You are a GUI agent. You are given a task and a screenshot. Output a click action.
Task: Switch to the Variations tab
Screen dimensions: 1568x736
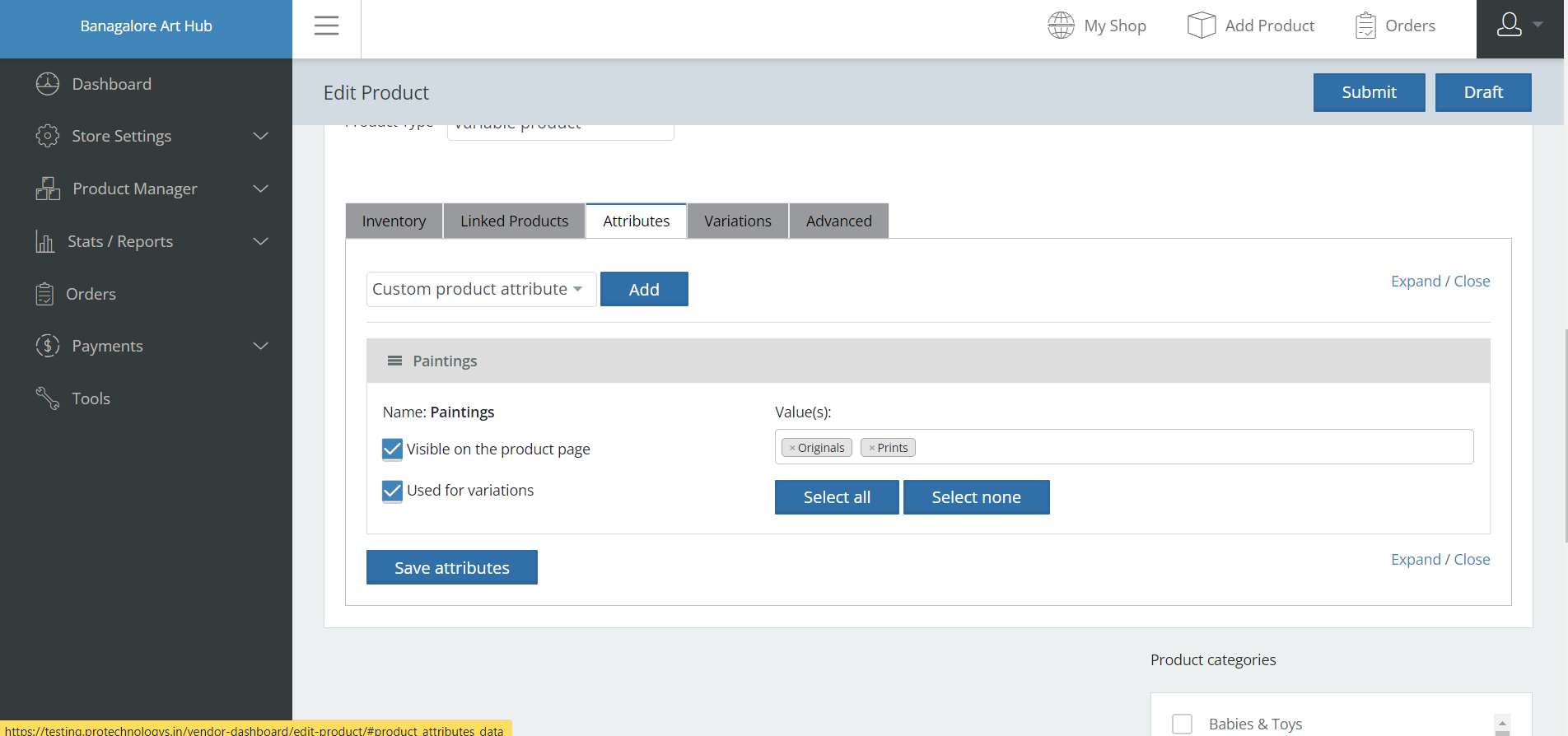pyautogui.click(x=737, y=221)
